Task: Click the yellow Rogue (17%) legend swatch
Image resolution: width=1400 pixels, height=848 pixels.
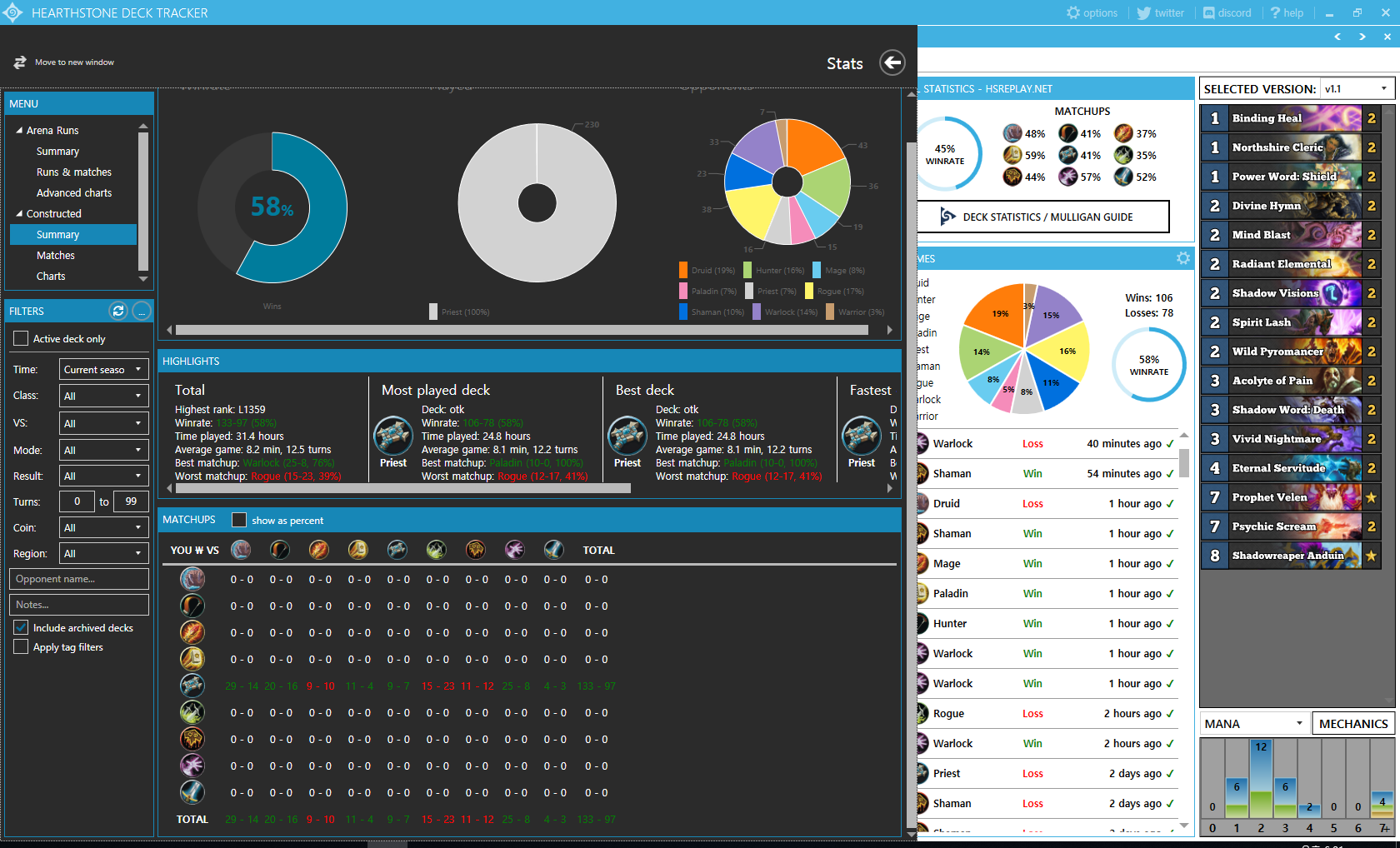Action: click(809, 291)
